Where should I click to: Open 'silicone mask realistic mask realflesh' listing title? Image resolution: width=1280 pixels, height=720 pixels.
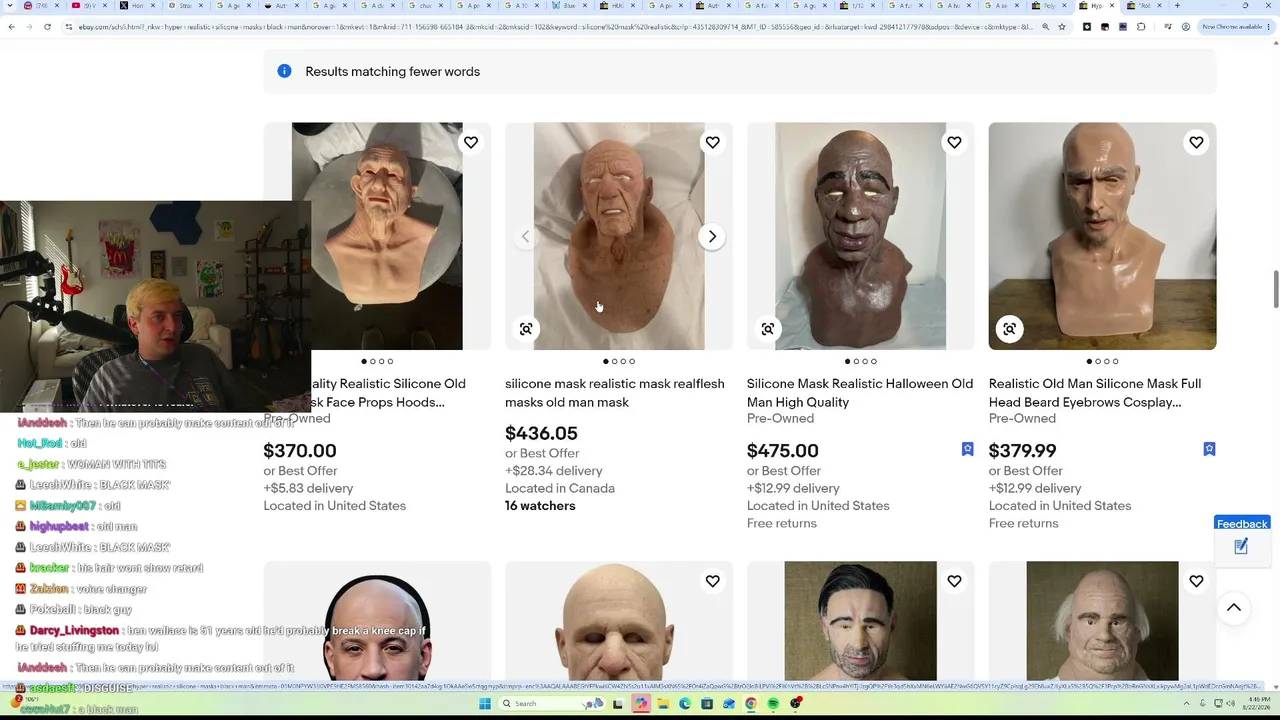[615, 393]
